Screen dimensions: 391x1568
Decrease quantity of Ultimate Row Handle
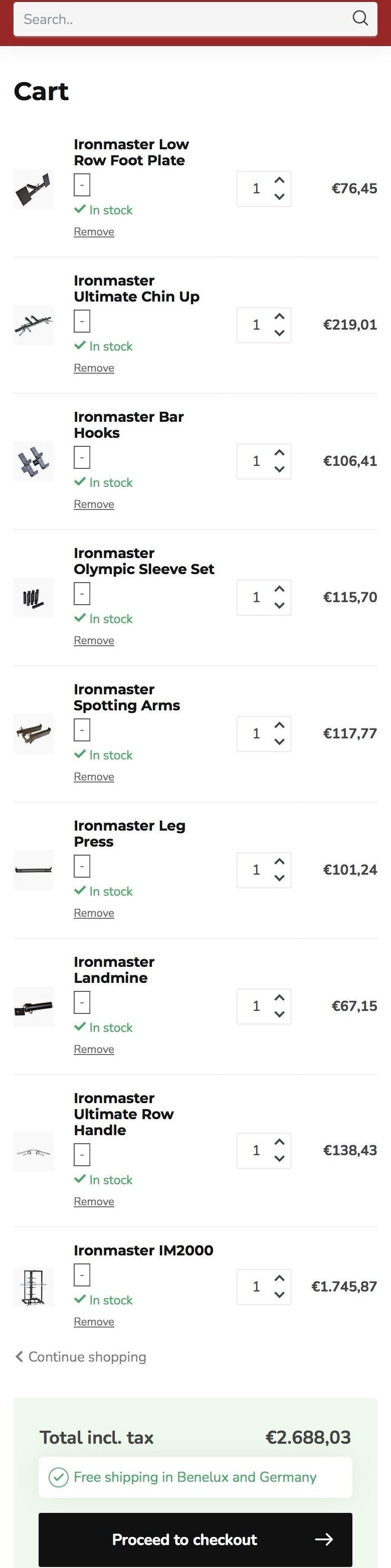(280, 1159)
